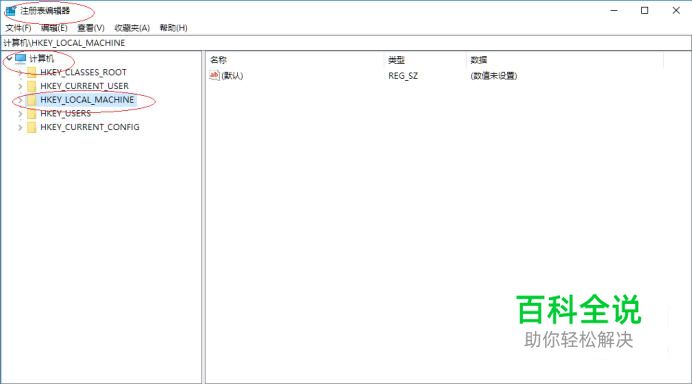This screenshot has width=692, height=384.
Task: Maximize the Registry Editor window
Action: [645, 11]
